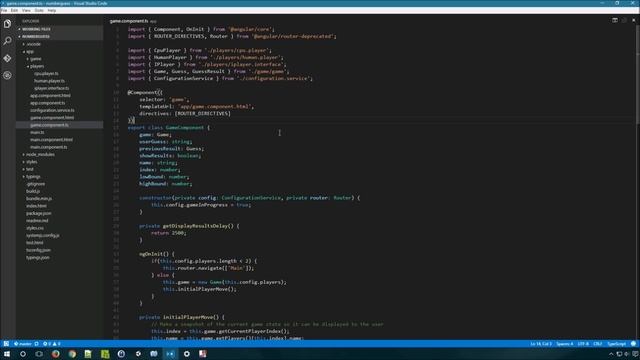Open human.player.ts file
640x360 pixels.
(49, 81)
